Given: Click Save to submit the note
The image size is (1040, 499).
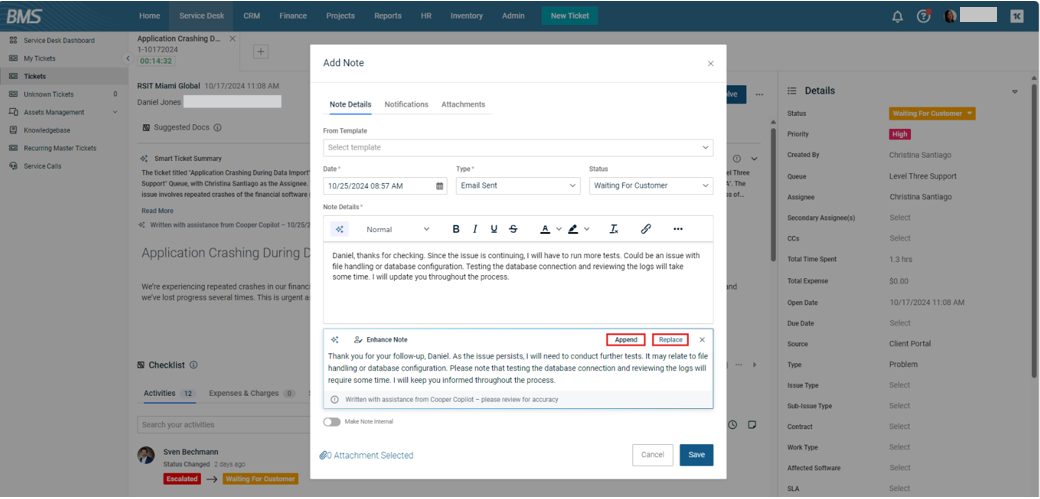Looking at the screenshot, I should point(696,455).
